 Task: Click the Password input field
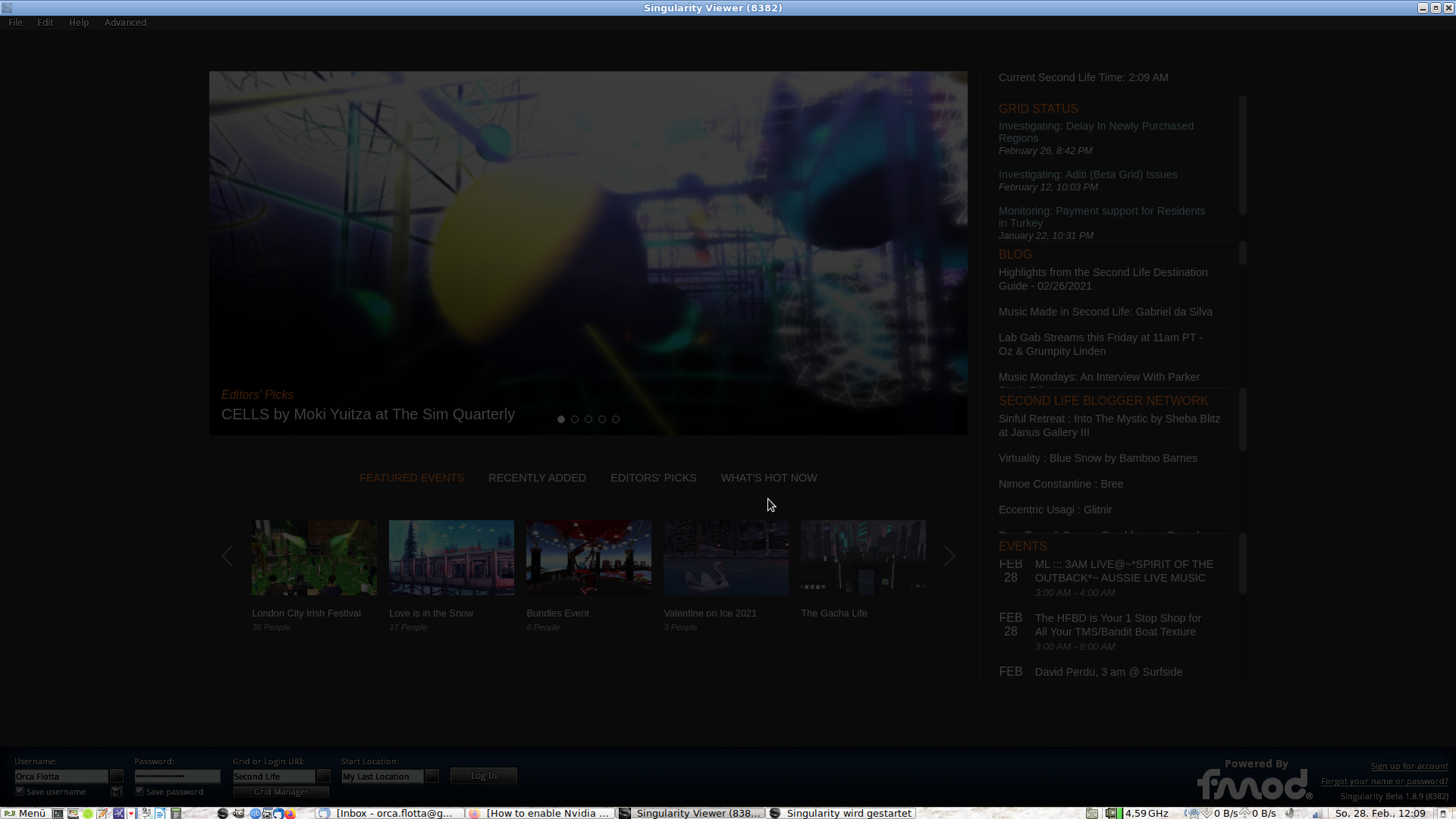(177, 776)
